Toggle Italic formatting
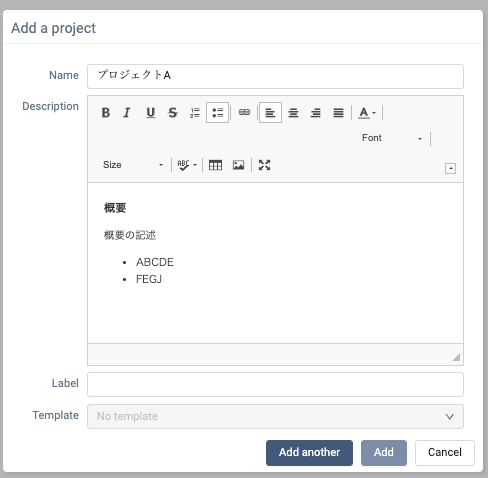 point(127,113)
